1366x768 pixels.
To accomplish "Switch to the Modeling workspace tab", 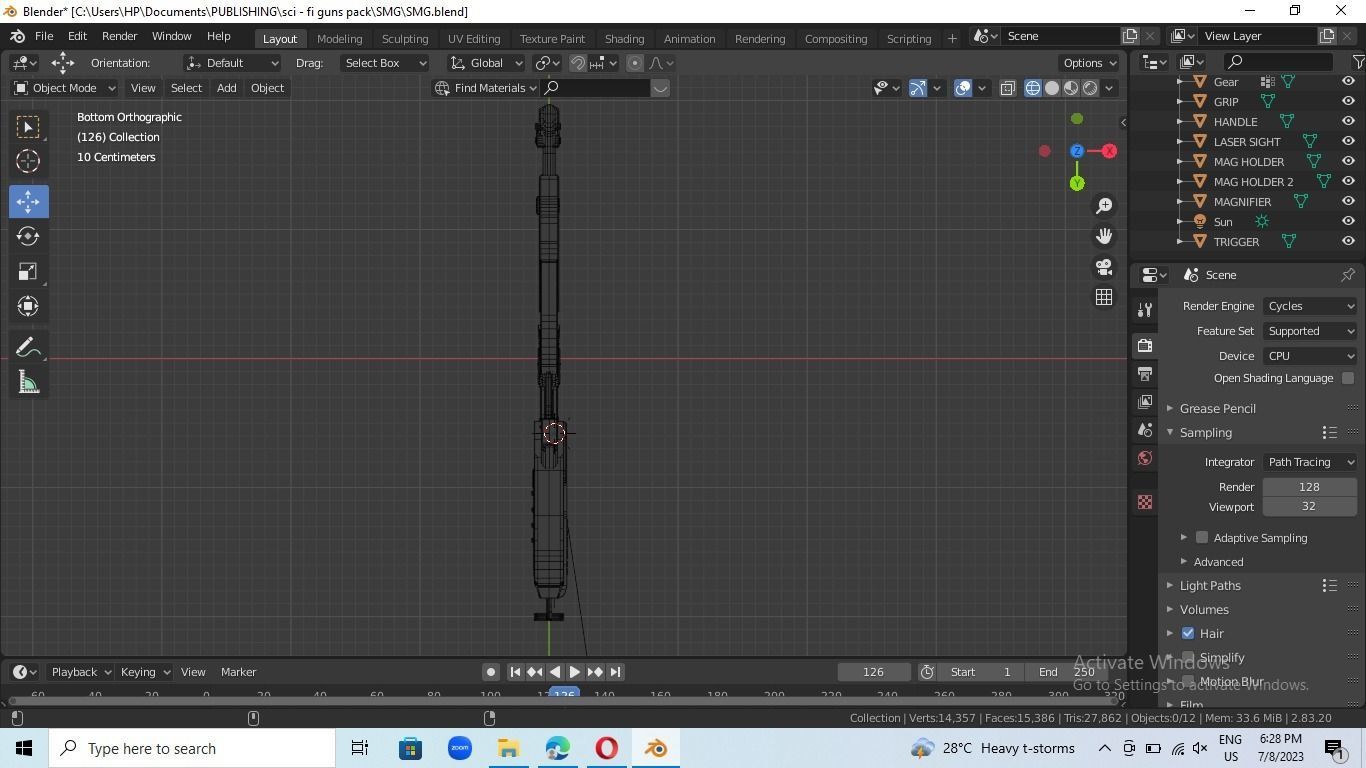I will pyautogui.click(x=339, y=38).
